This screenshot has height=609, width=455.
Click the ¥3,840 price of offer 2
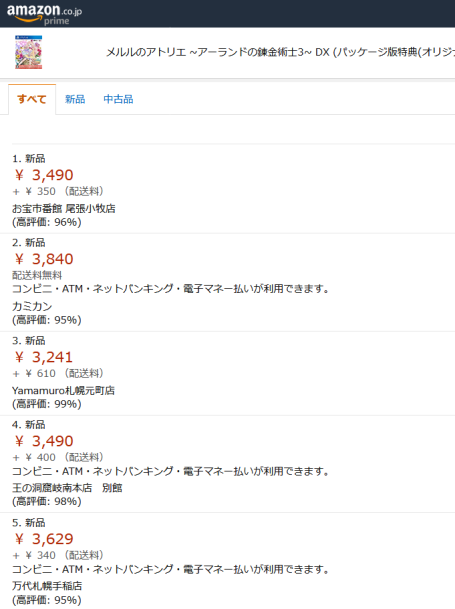pos(44,259)
